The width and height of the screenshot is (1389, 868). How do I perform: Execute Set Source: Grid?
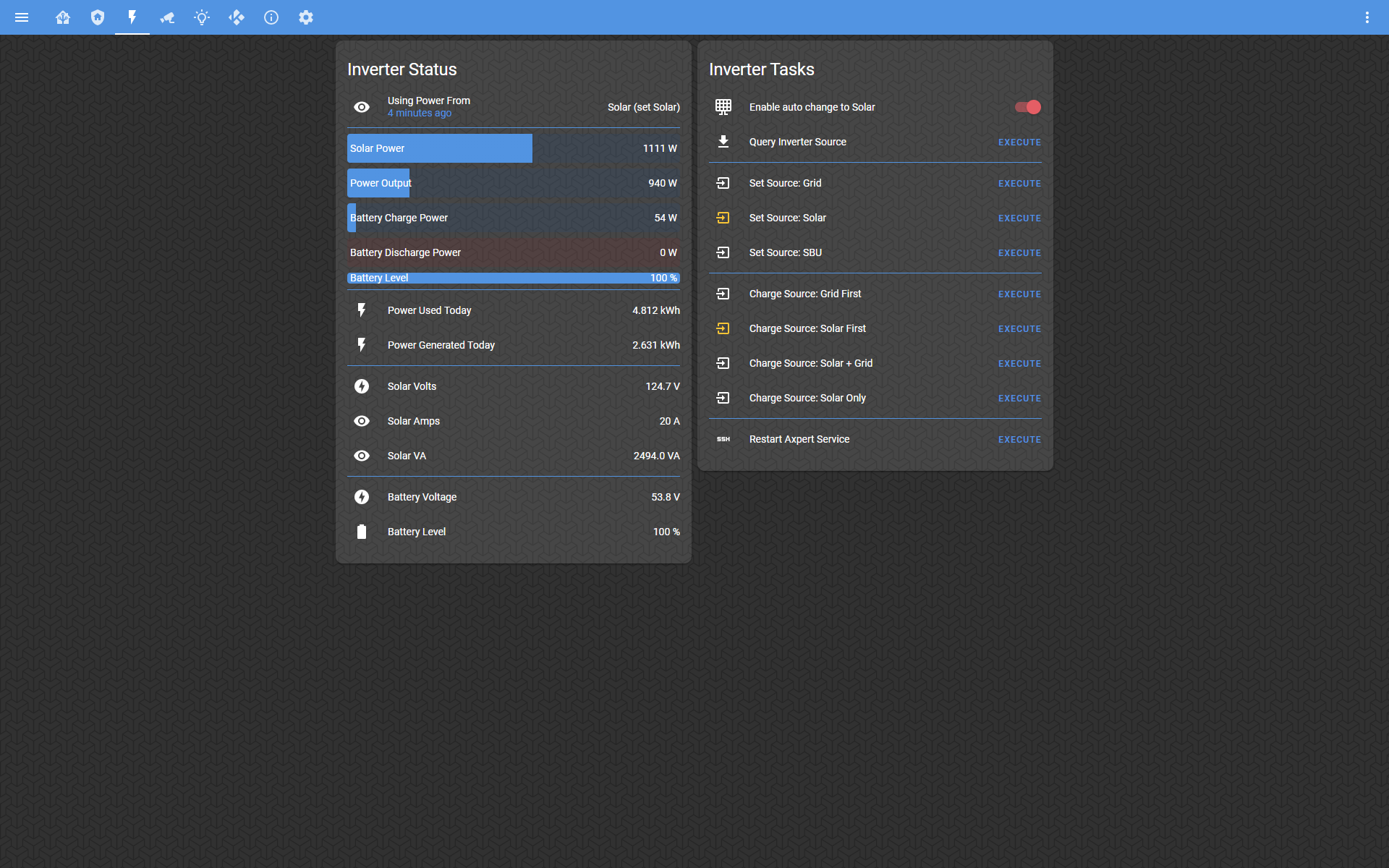(1019, 184)
